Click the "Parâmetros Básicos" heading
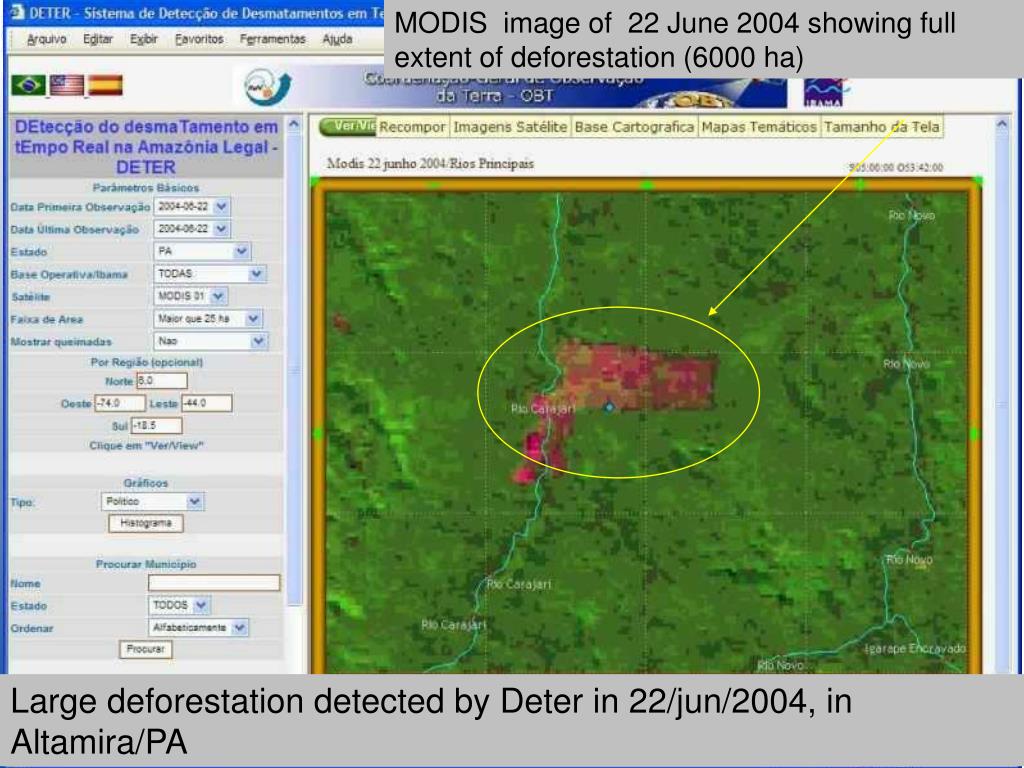 [x=146, y=188]
